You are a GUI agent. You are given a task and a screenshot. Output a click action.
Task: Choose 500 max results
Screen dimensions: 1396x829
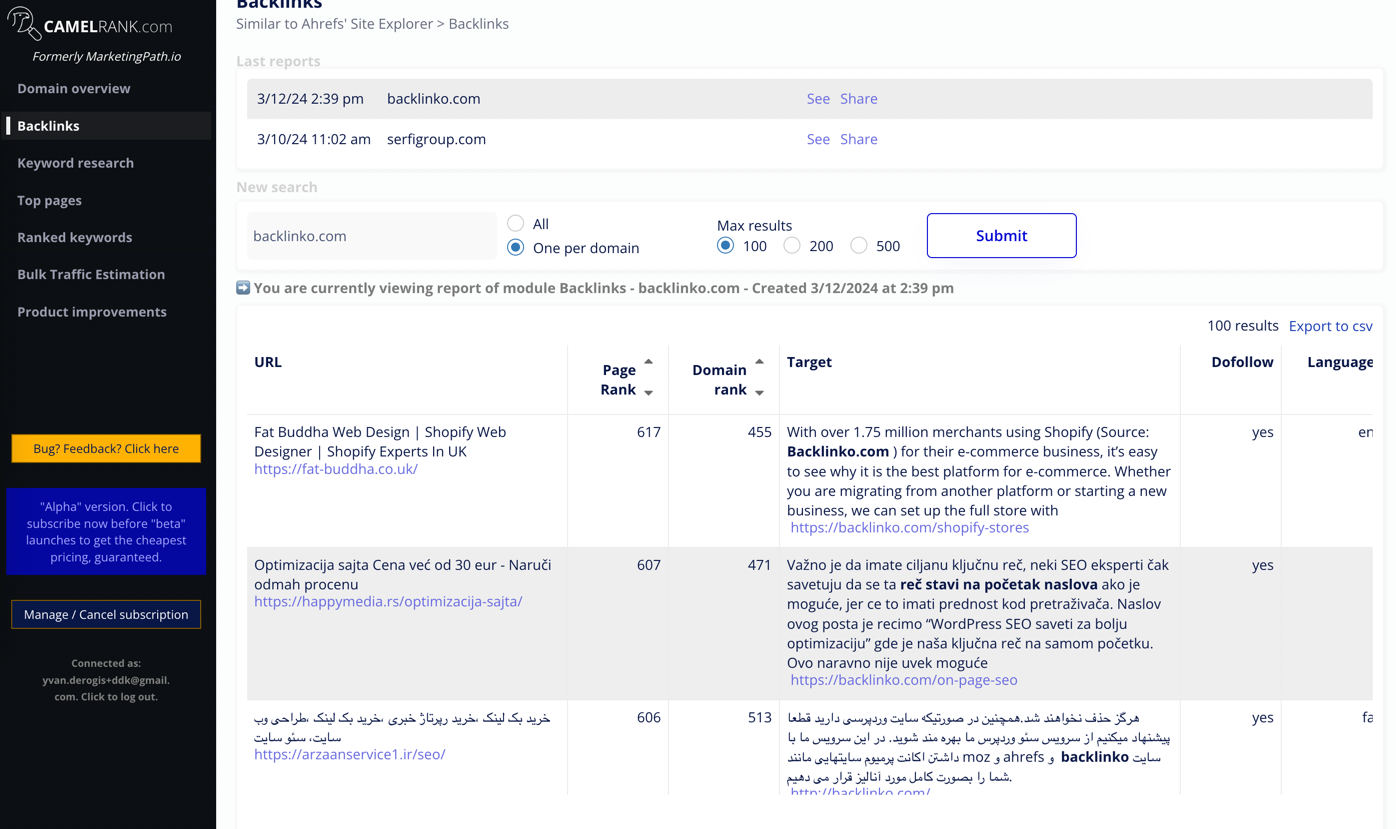click(x=859, y=245)
